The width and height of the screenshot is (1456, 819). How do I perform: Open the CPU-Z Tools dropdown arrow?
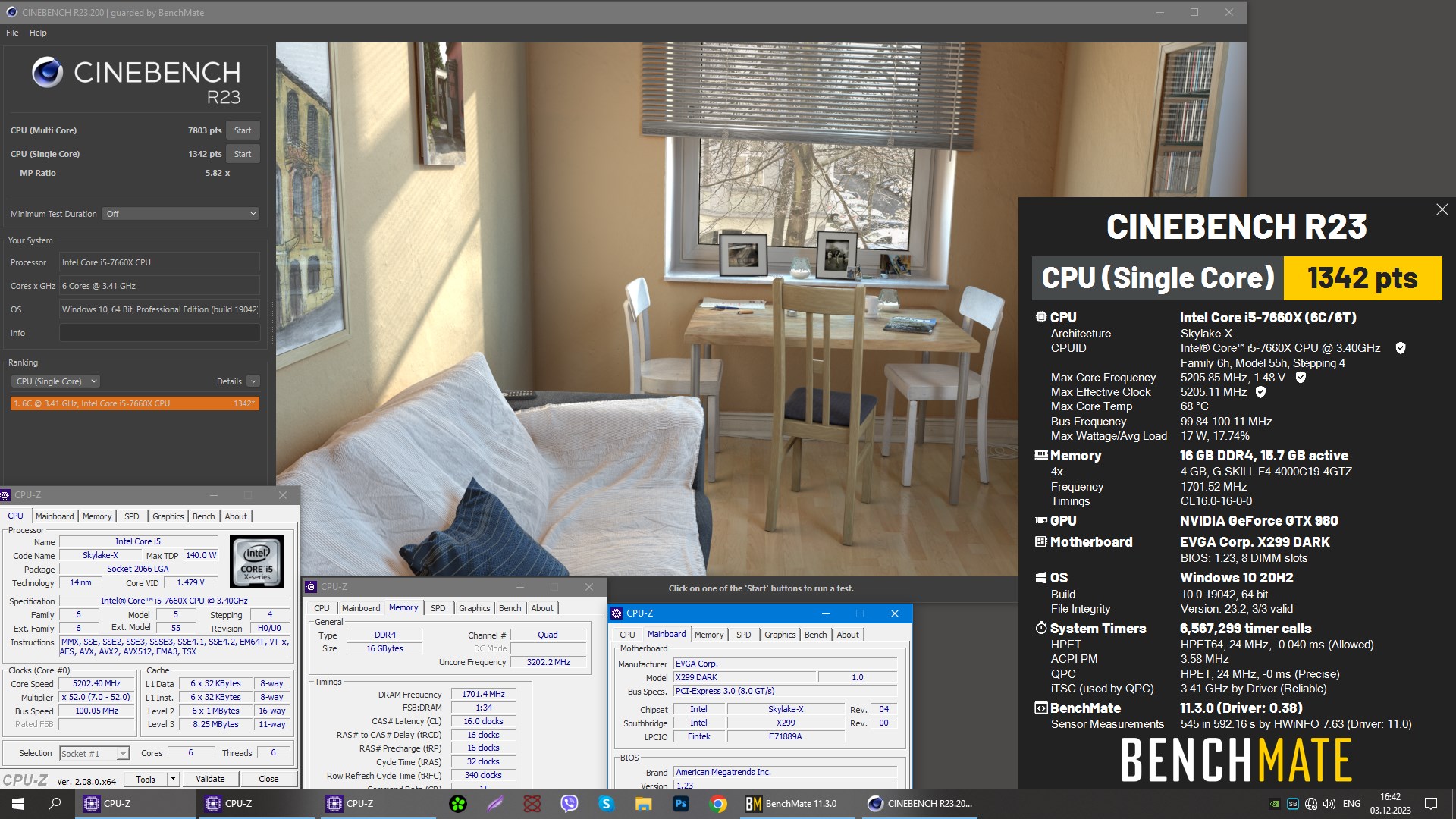[x=173, y=779]
